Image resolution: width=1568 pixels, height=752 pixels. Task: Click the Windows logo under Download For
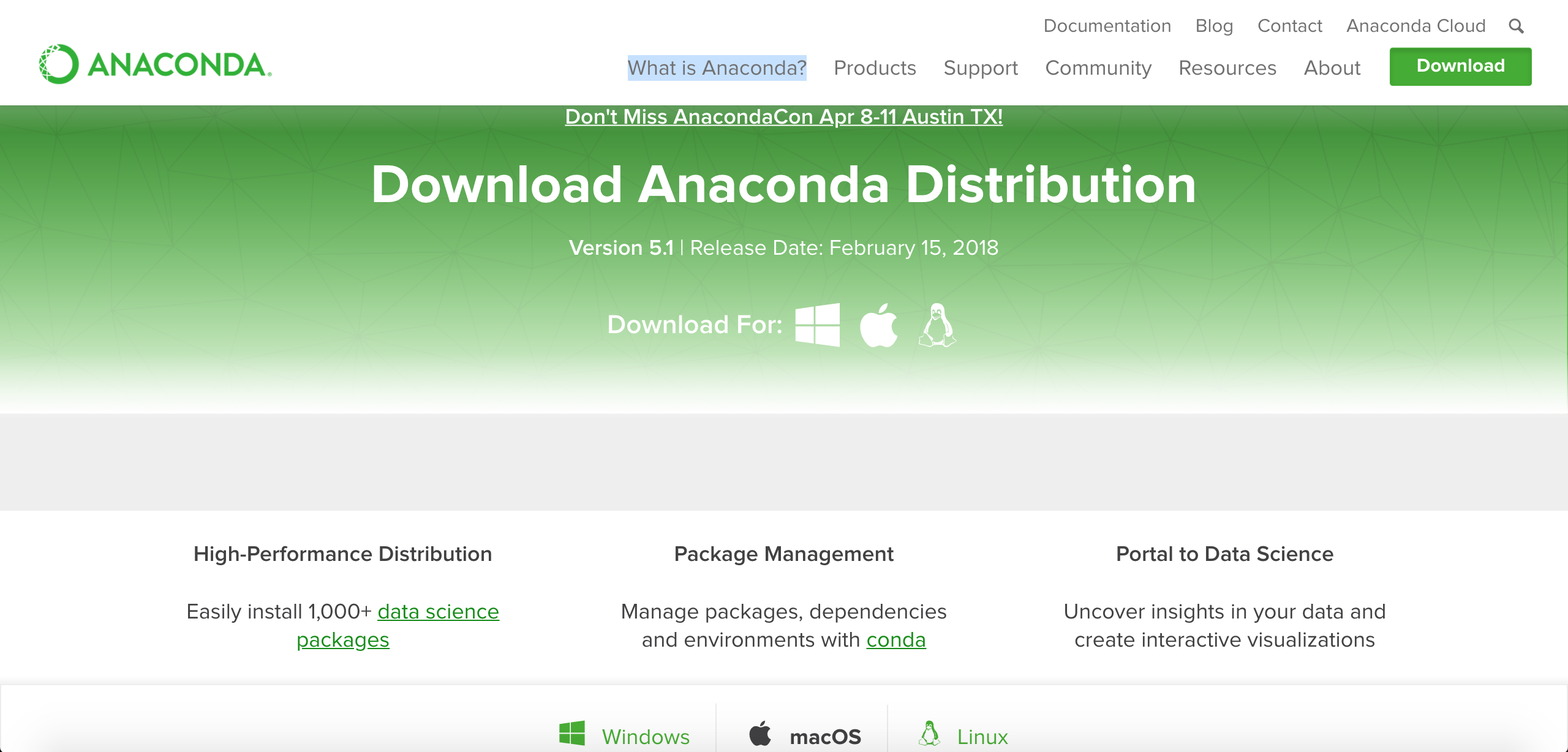pos(817,325)
